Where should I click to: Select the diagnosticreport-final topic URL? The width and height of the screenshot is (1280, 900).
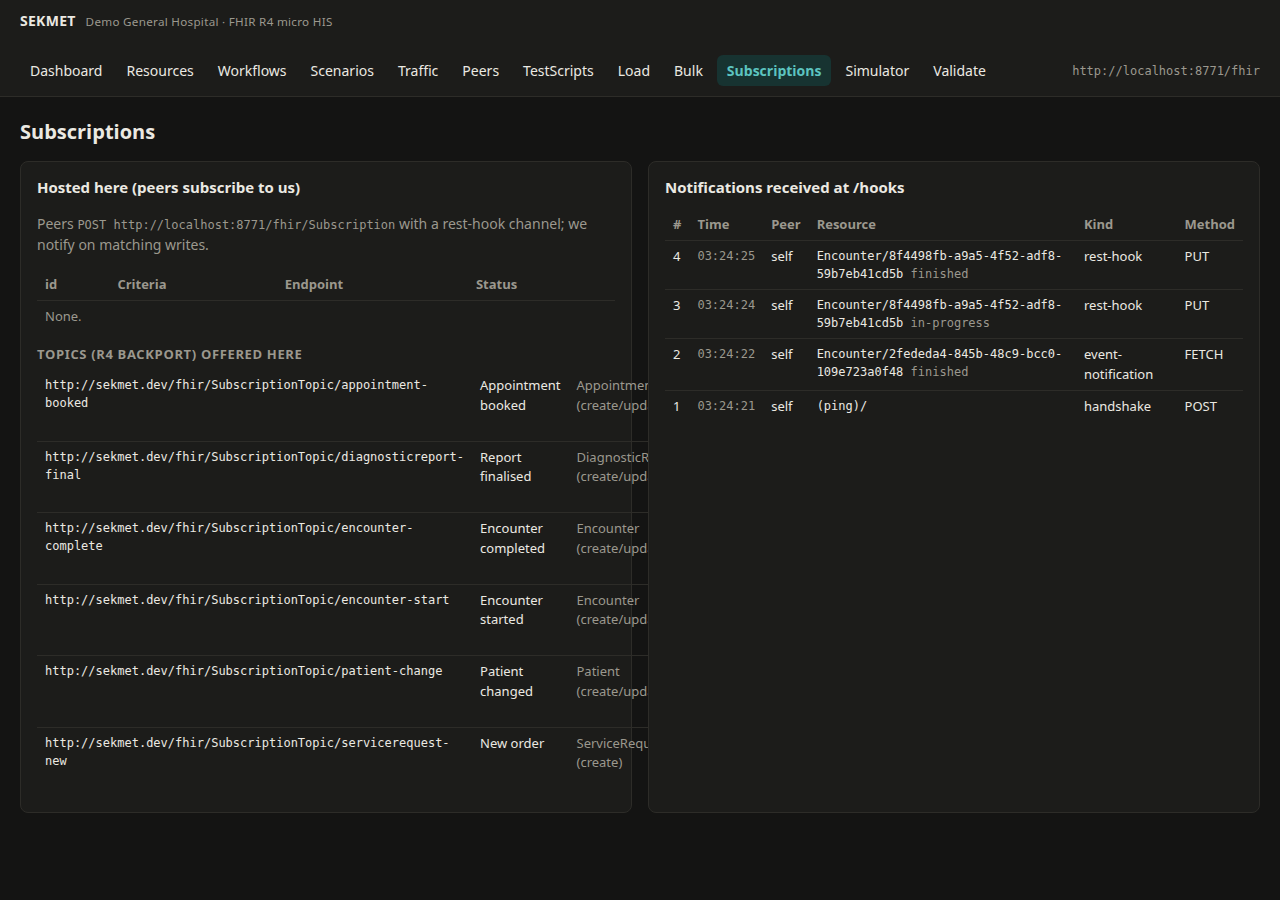coord(254,466)
